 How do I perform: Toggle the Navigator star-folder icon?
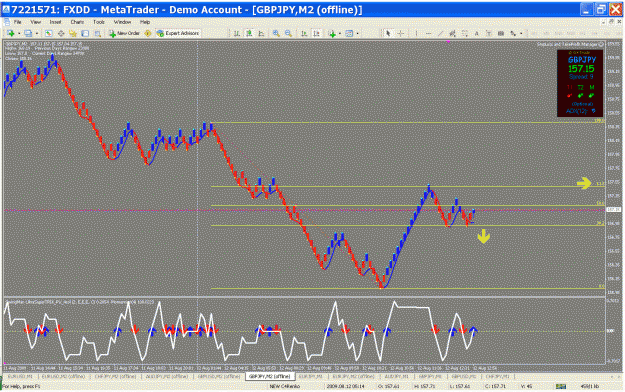coord(73,33)
